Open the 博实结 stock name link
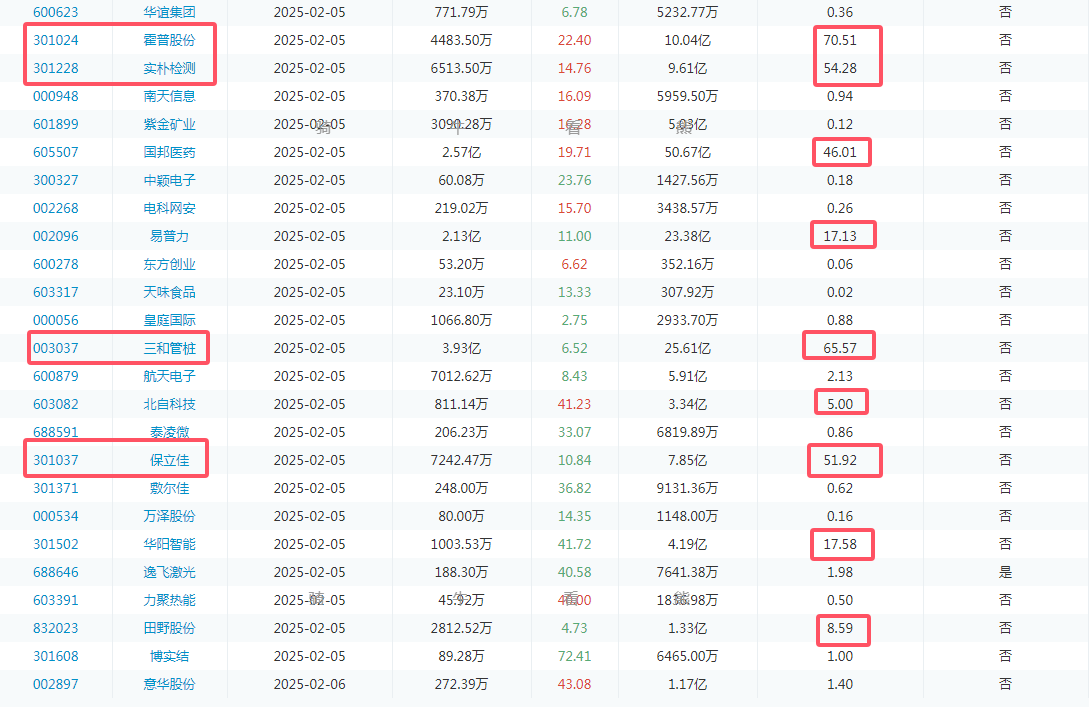Screen dimensions: 1089x707 169,656
